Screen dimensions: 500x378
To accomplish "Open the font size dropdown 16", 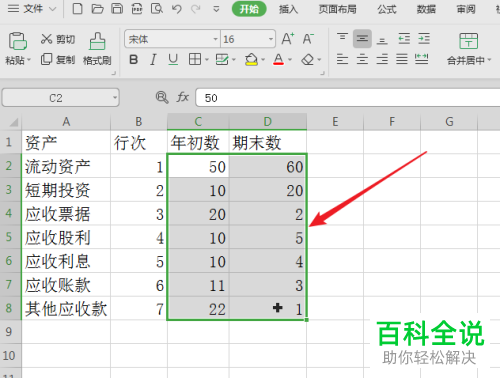I will click(271, 40).
